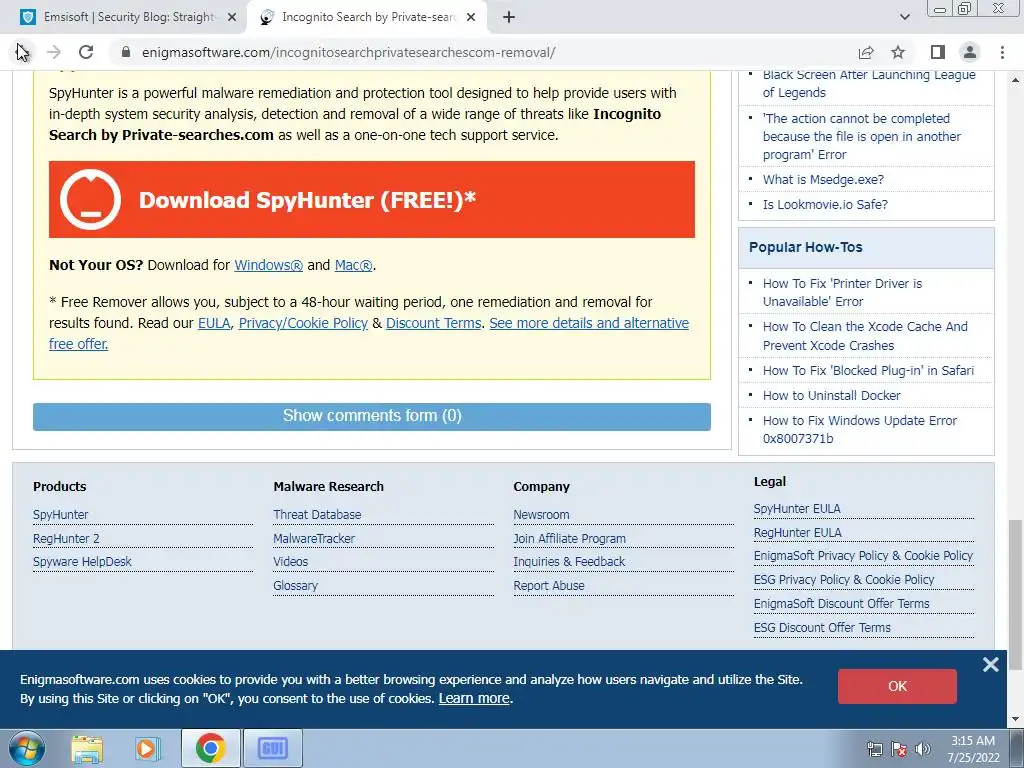Open ESG Privacy Policy & Cookie Policy
1024x768 pixels.
click(844, 580)
